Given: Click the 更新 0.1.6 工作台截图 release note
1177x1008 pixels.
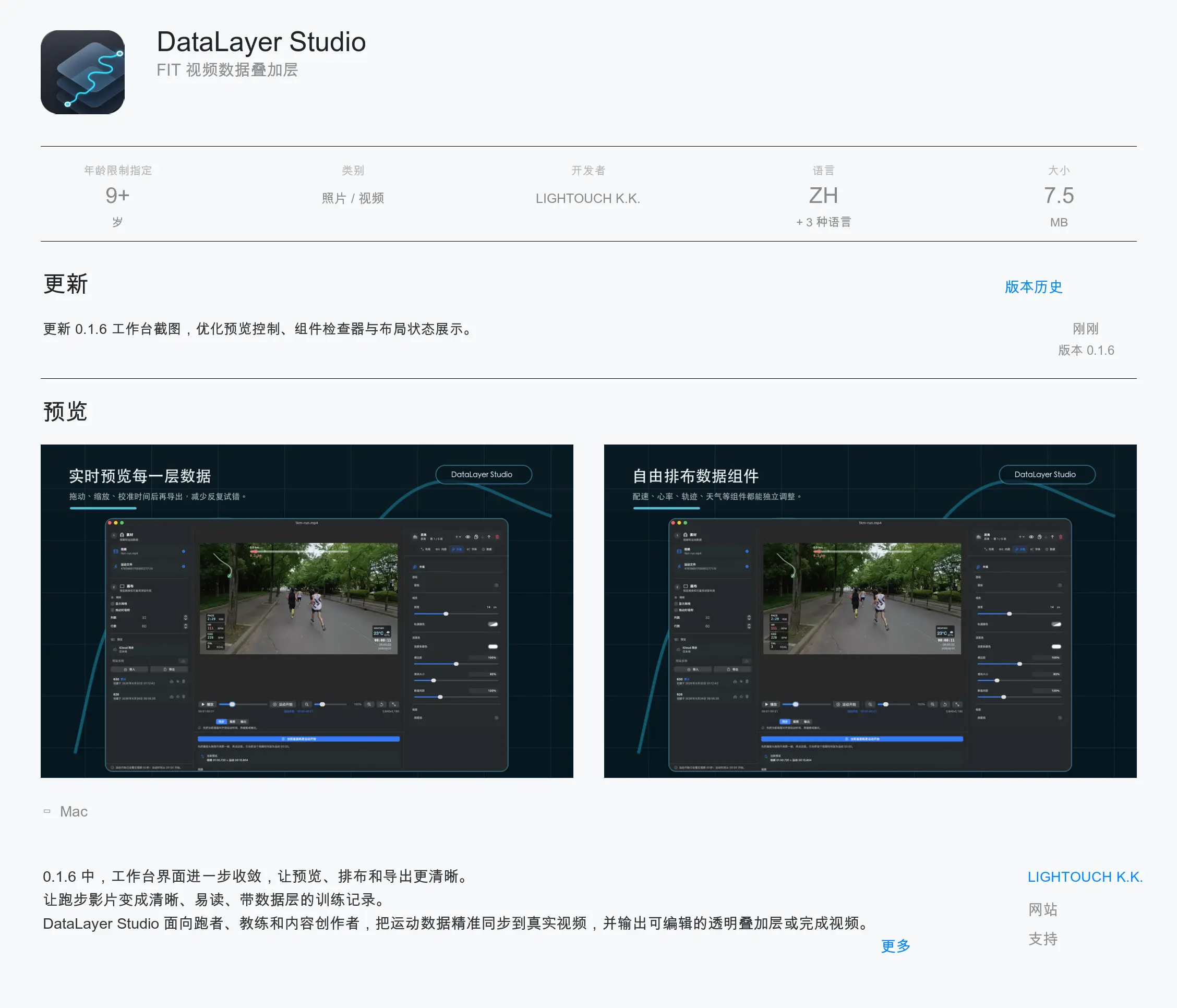Looking at the screenshot, I should (258, 329).
